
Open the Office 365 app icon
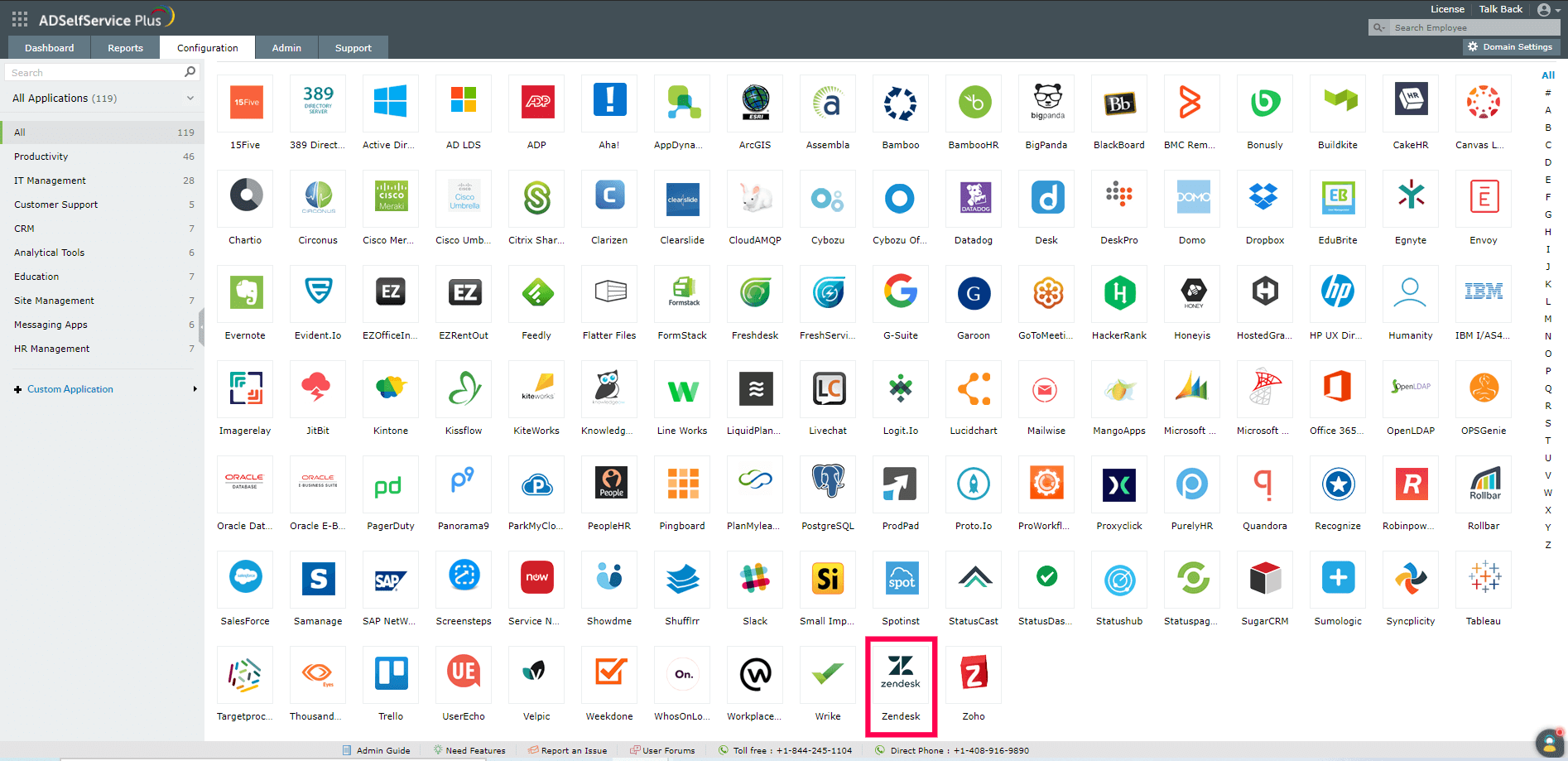1338,389
